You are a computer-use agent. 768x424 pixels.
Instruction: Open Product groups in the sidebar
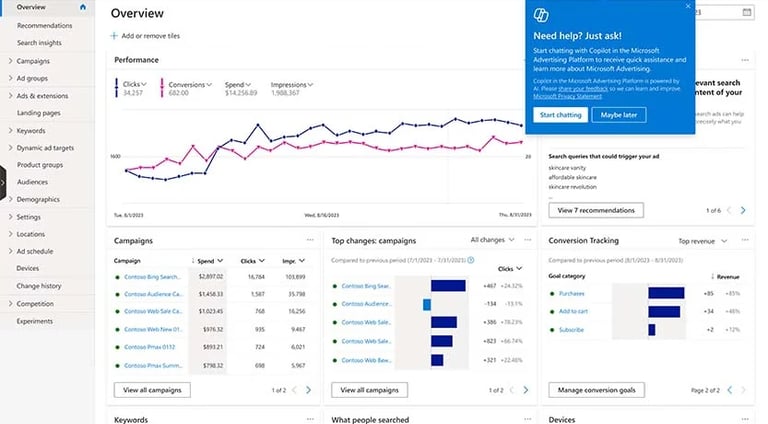[40, 165]
